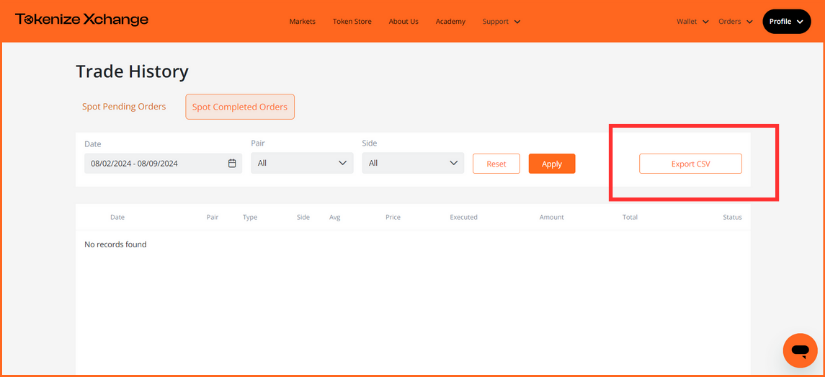Viewport: 826px width, 377px height.
Task: Open the chat support bubble icon
Action: [800, 350]
